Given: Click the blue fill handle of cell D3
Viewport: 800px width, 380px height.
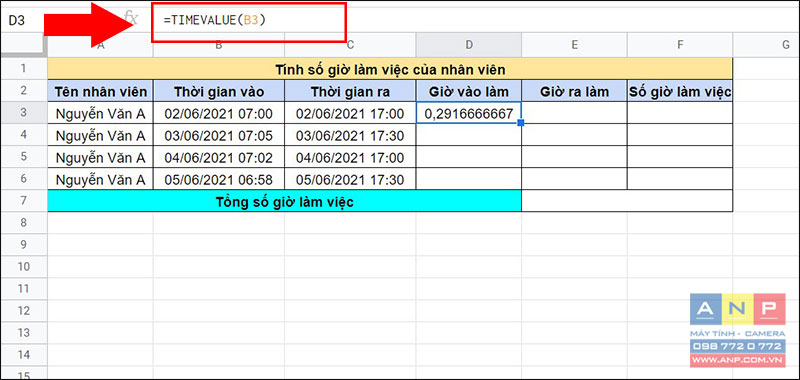Looking at the screenshot, I should (x=521, y=123).
